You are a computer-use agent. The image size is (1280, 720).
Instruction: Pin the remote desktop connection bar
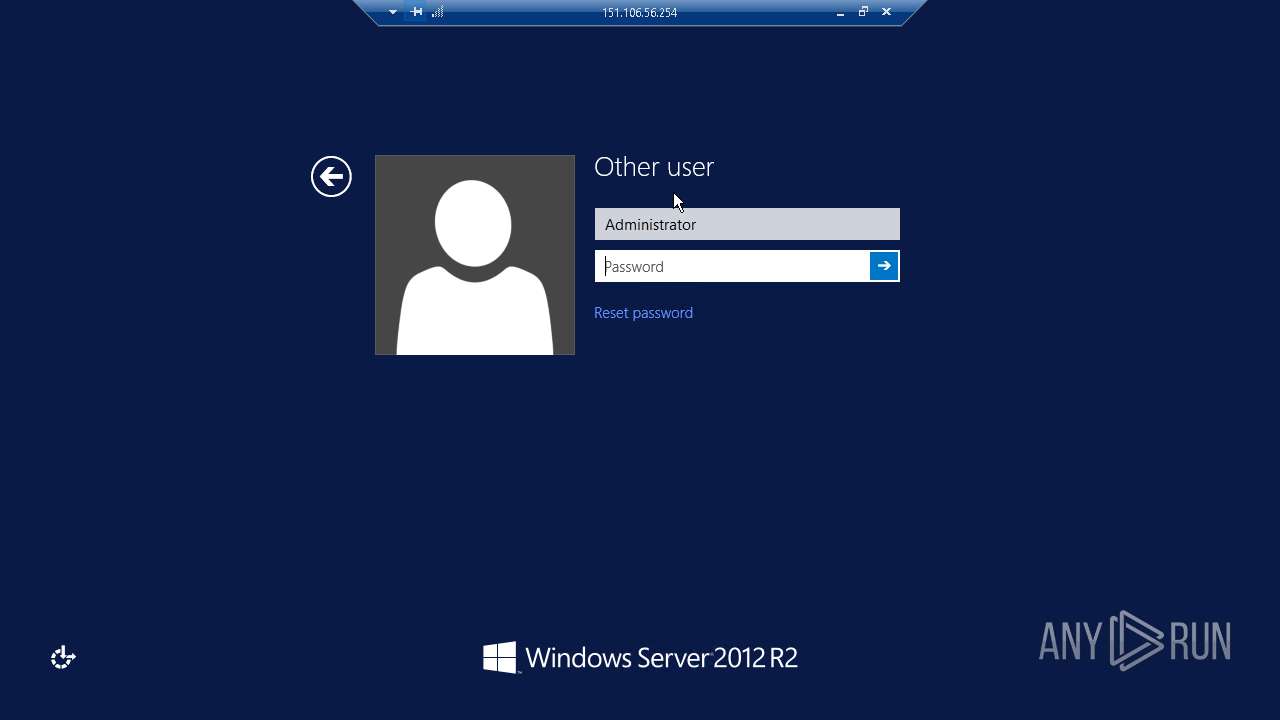[x=417, y=12]
